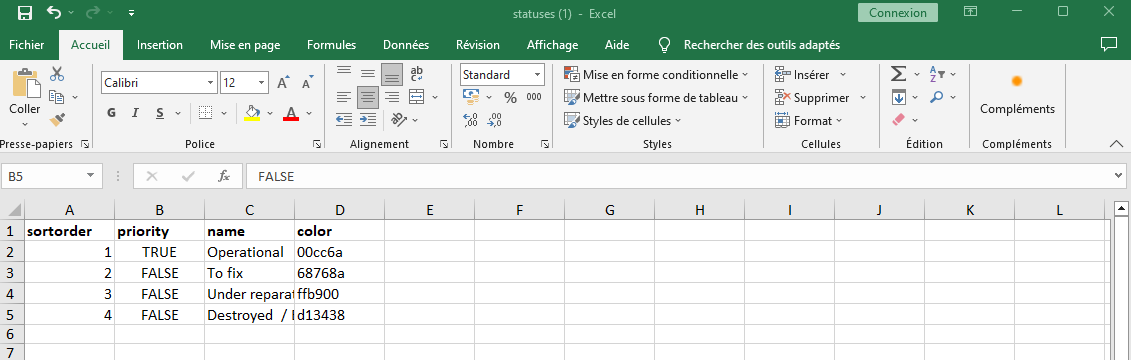
Task: Click the Save floppy disk icon
Action: pos(25,13)
